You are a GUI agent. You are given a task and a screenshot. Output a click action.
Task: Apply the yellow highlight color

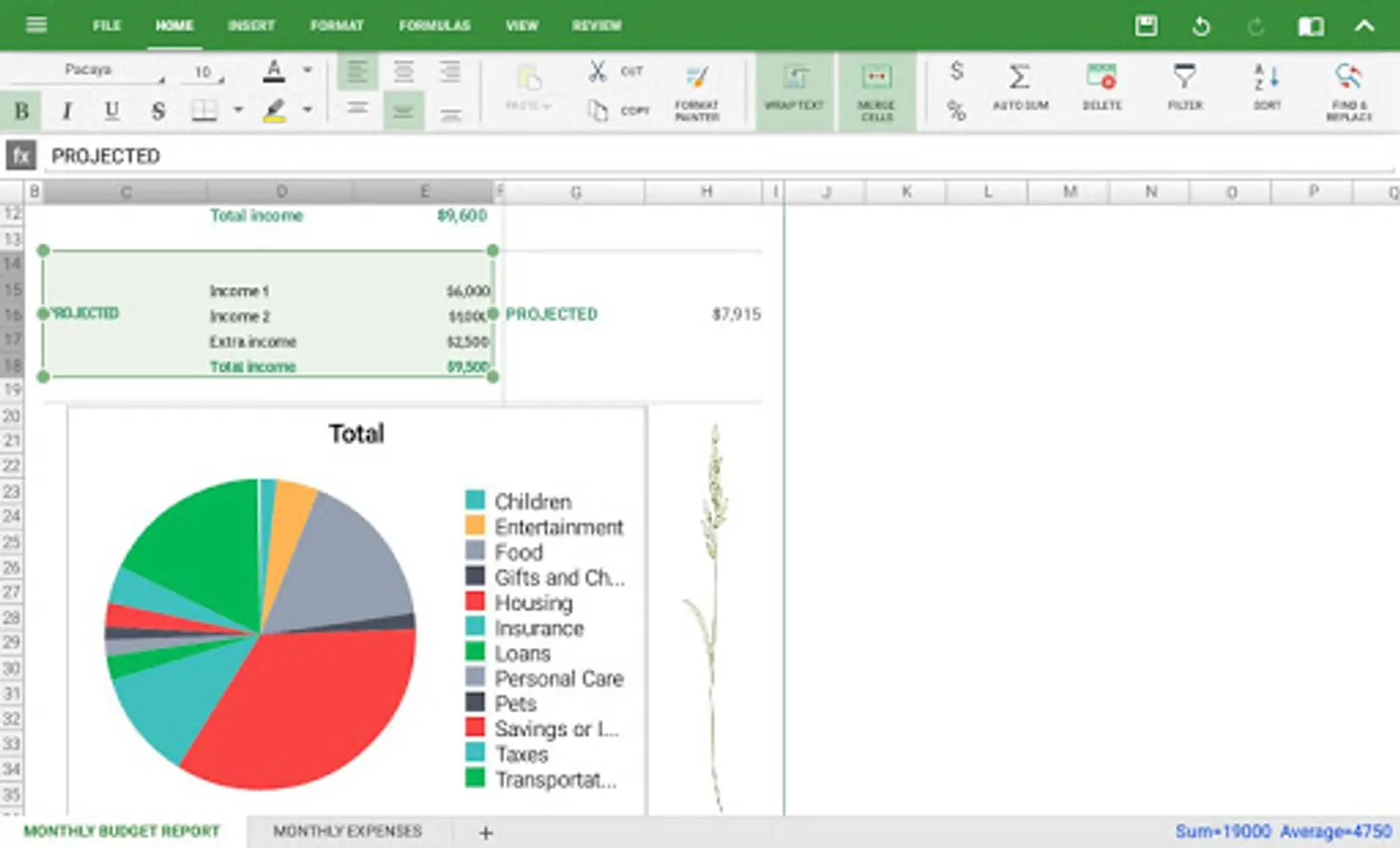(274, 110)
